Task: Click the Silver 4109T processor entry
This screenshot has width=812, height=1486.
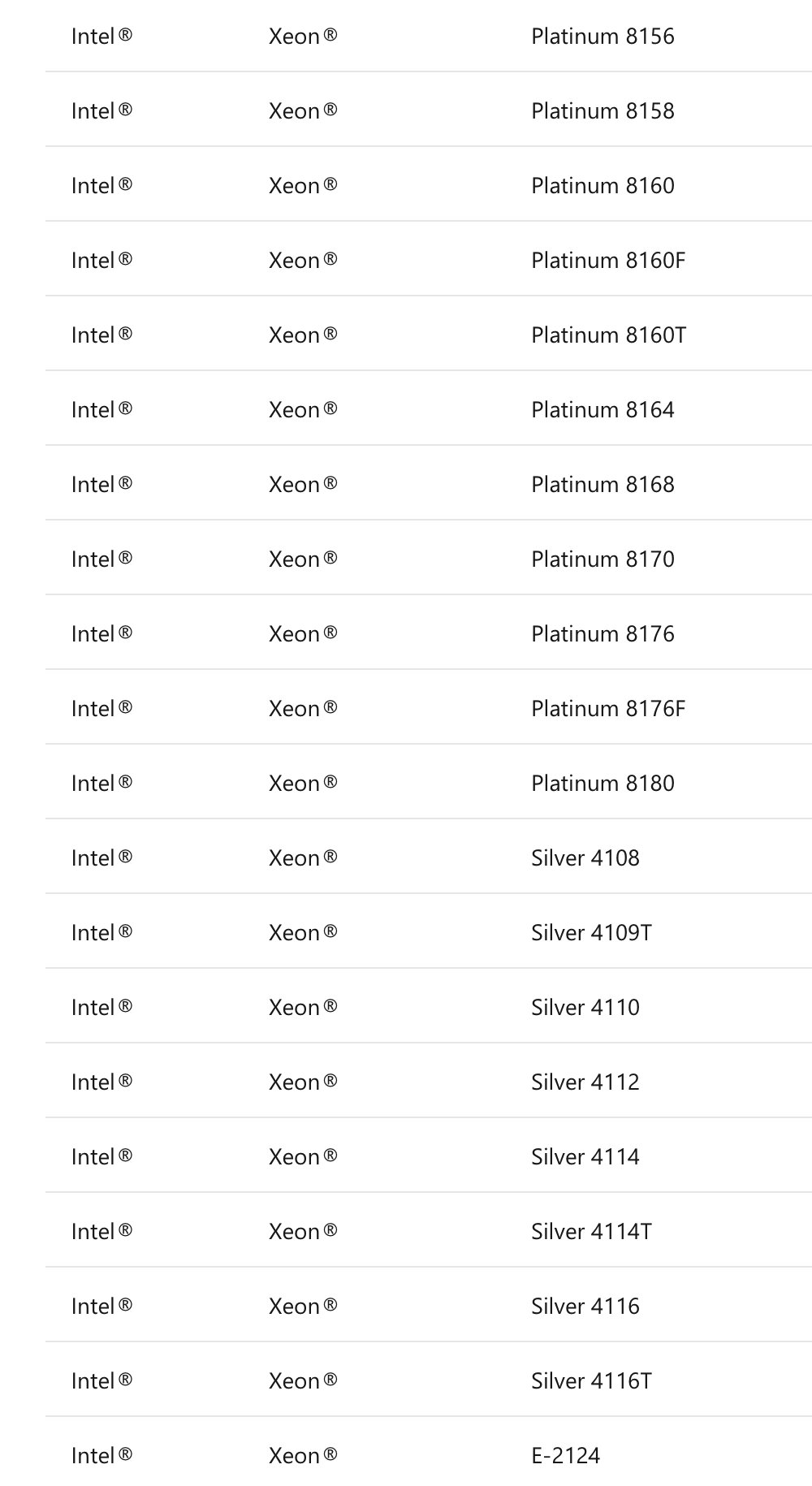Action: (591, 933)
